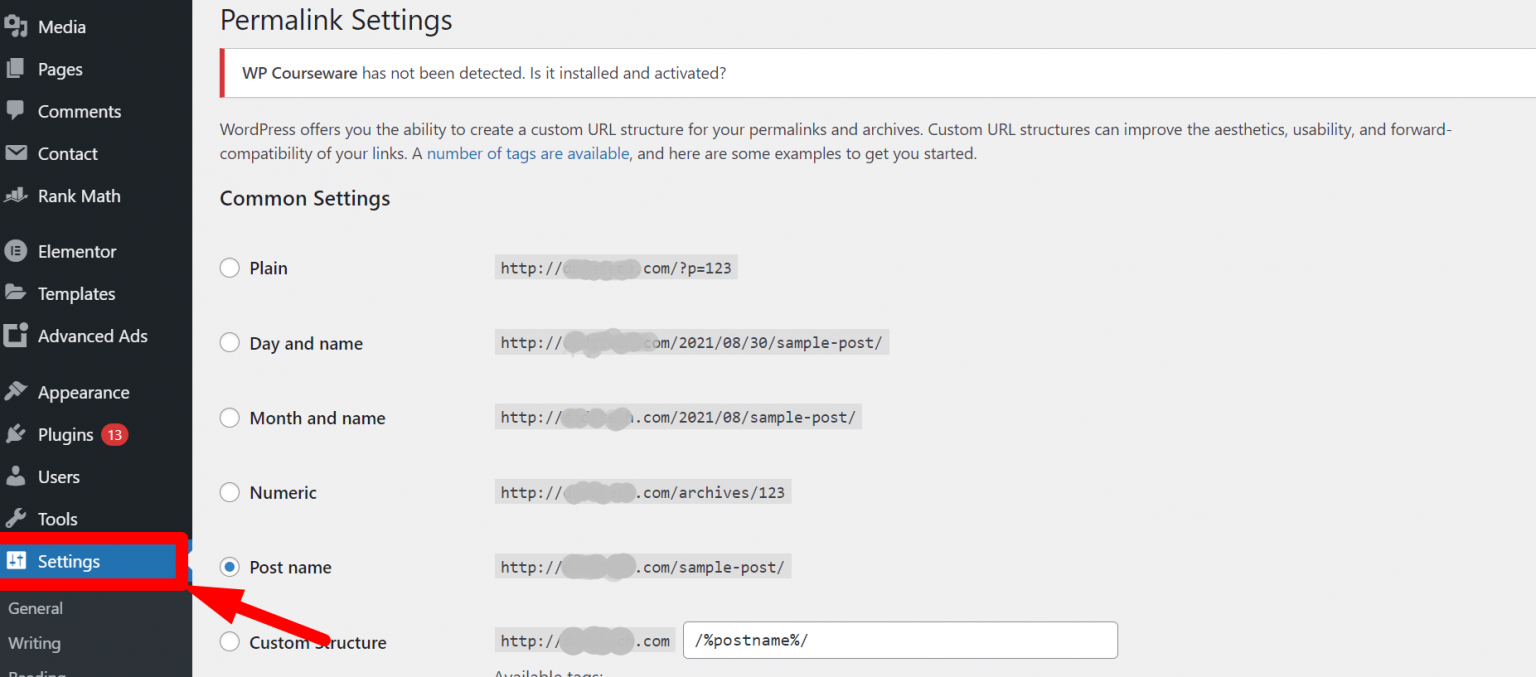1536x677 pixels.
Task: Click the number of tags are available link
Action: (528, 153)
